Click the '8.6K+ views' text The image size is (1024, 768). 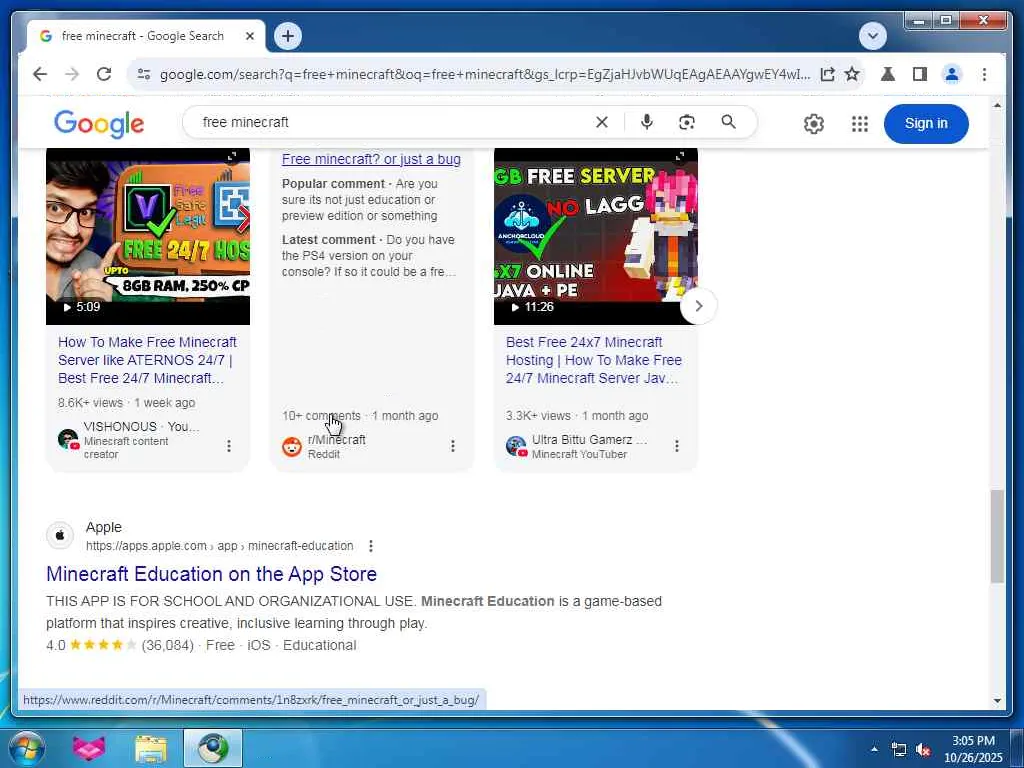[x=90, y=403]
